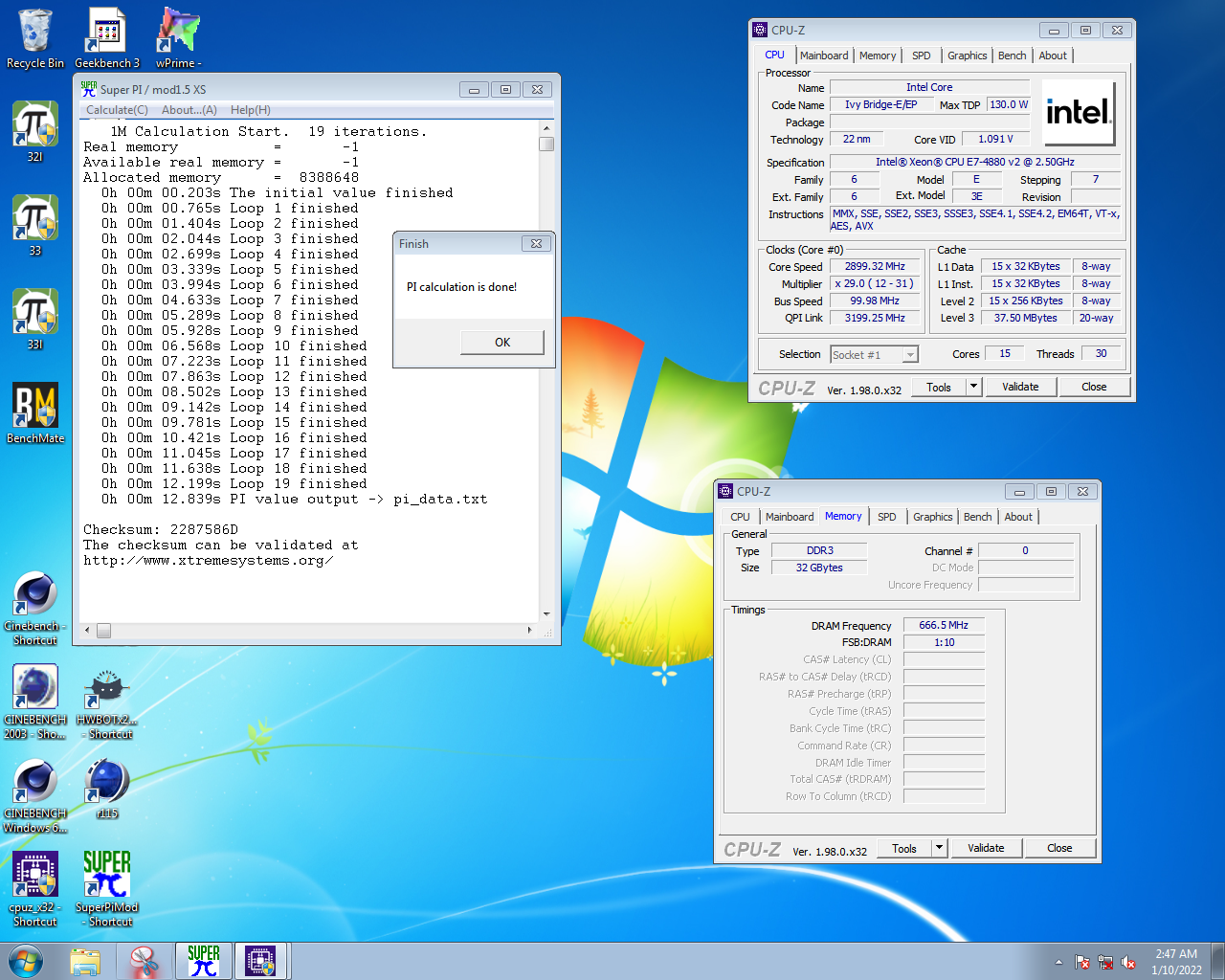Open the About...(A) menu in Super PI
Image resolution: width=1225 pixels, height=980 pixels.
coord(189,110)
